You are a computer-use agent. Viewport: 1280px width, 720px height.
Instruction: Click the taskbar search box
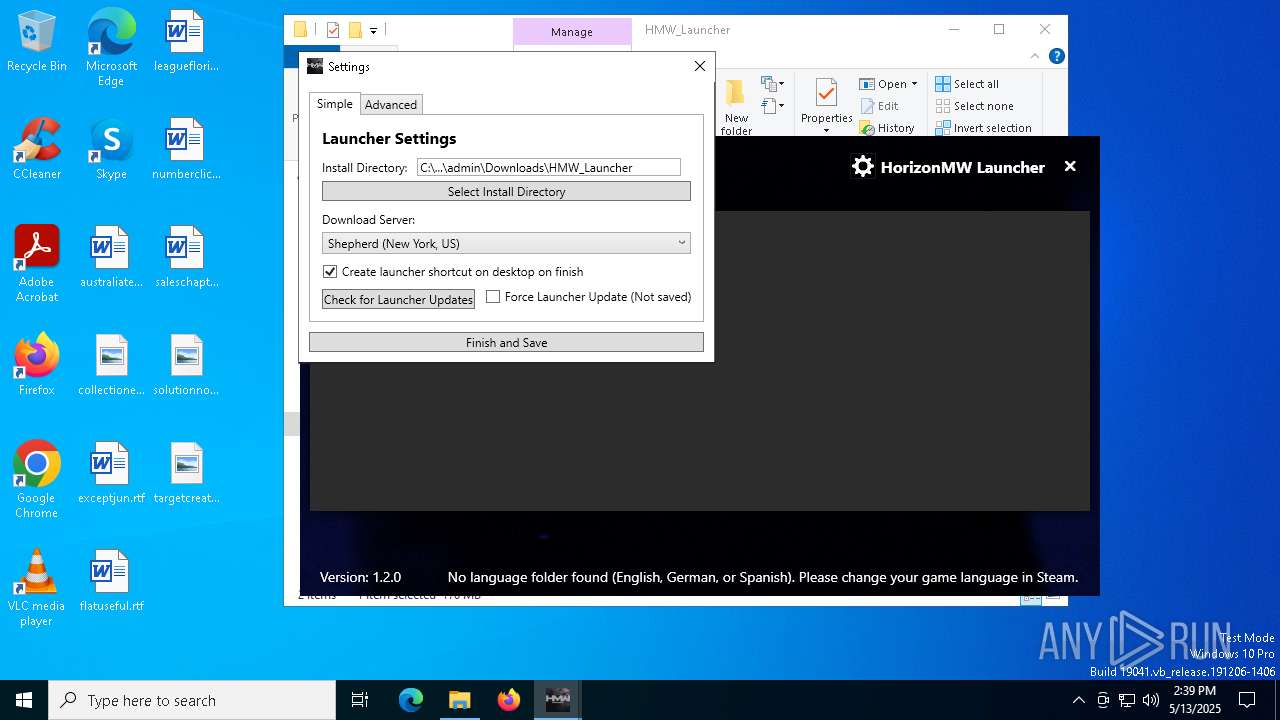192,700
